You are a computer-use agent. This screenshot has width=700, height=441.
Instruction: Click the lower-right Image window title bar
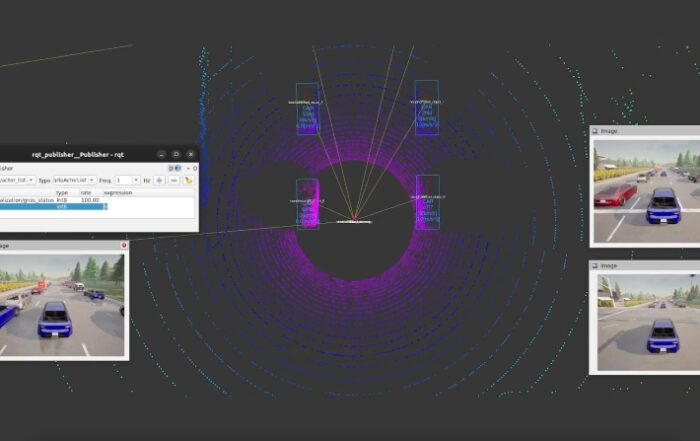pyautogui.click(x=645, y=266)
